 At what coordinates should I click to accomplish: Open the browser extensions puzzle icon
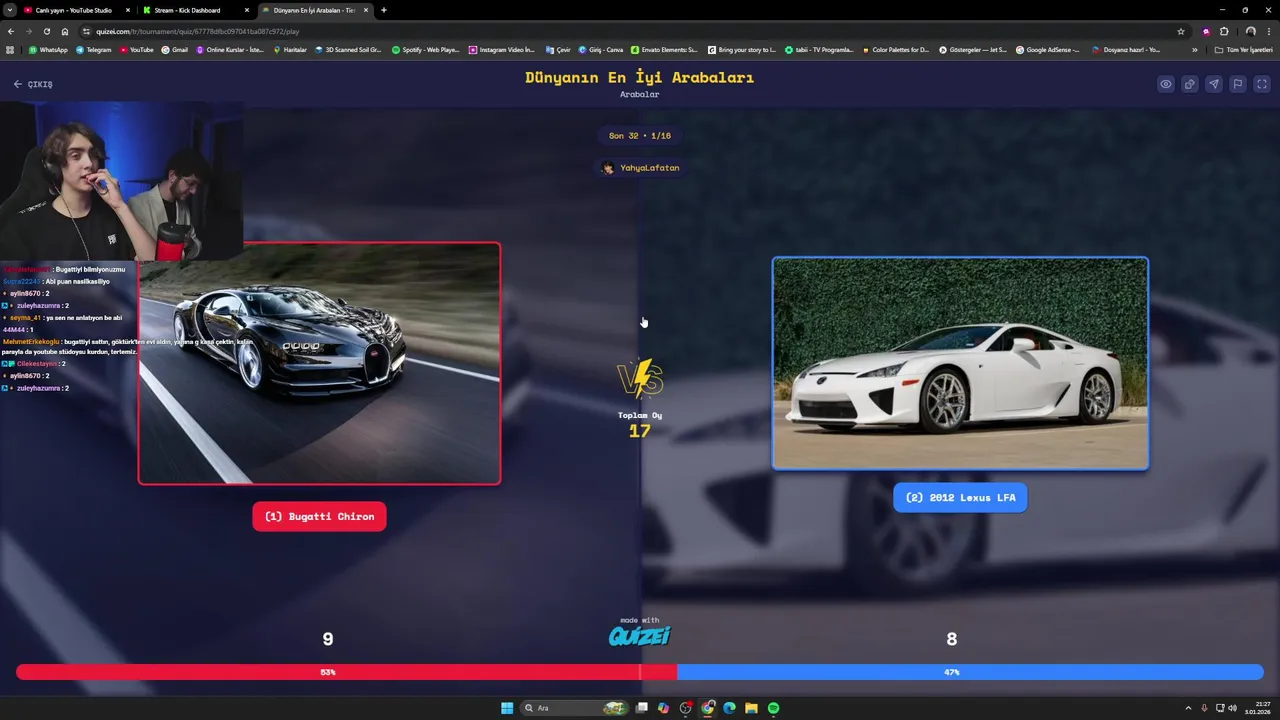(x=1223, y=31)
